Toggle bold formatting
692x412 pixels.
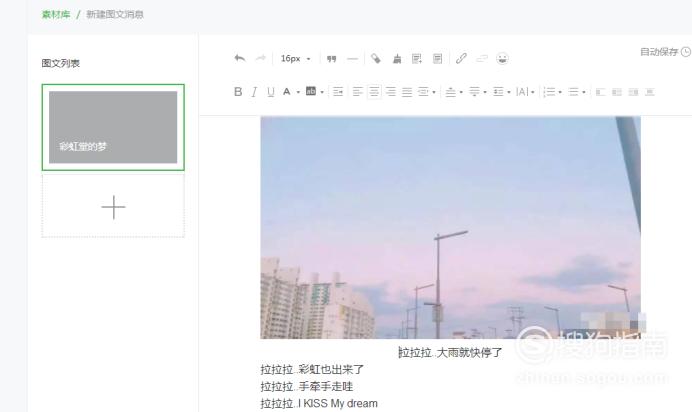tap(238, 92)
